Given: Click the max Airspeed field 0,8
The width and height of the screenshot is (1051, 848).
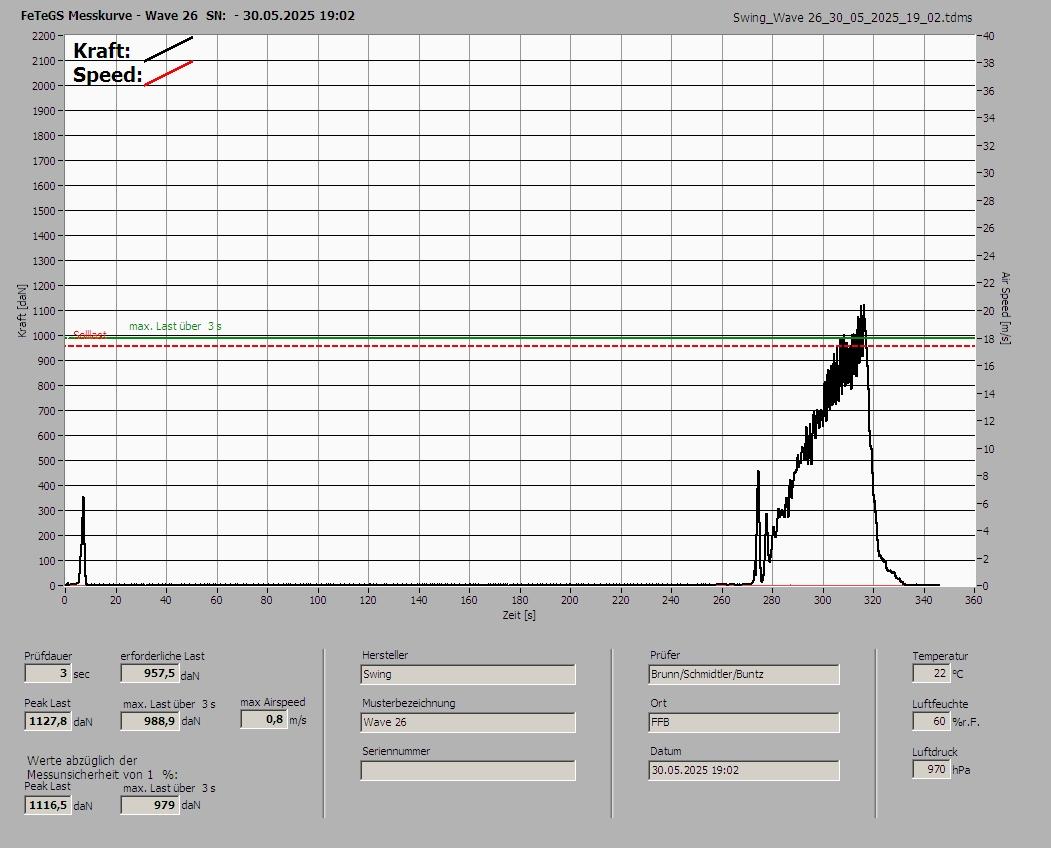Looking at the screenshot, I should click(x=264, y=719).
